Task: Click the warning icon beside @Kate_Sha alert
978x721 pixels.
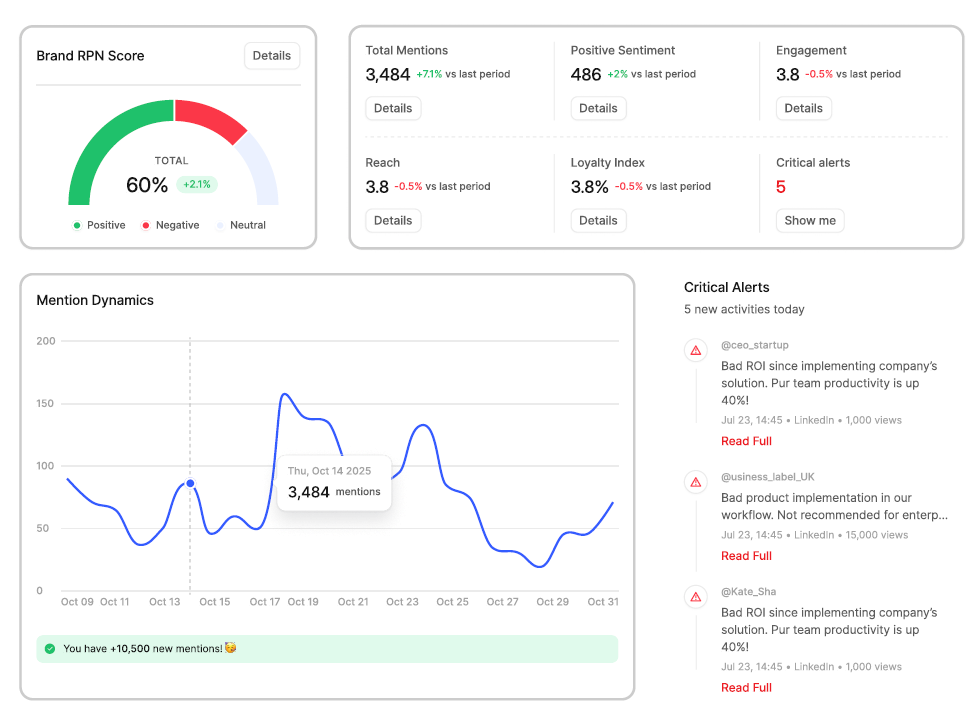Action: point(696,597)
